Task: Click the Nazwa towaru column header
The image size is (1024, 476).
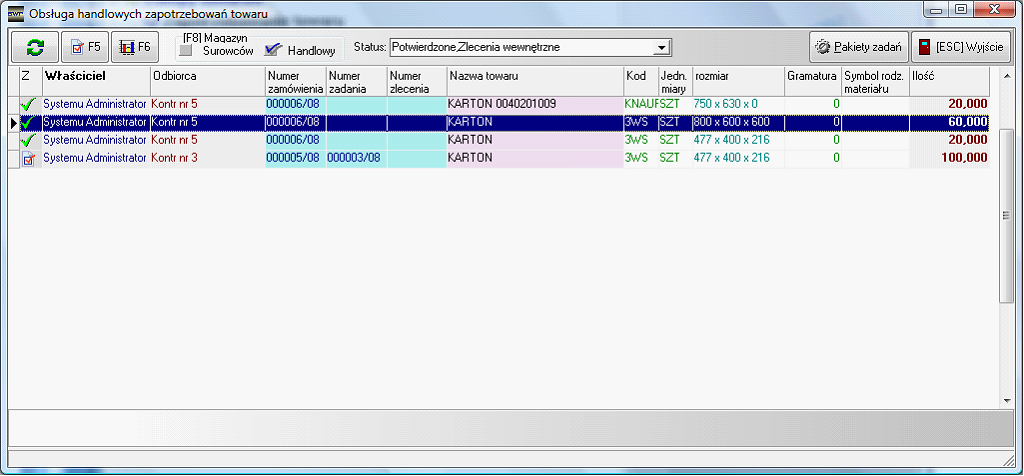Action: pos(534,76)
